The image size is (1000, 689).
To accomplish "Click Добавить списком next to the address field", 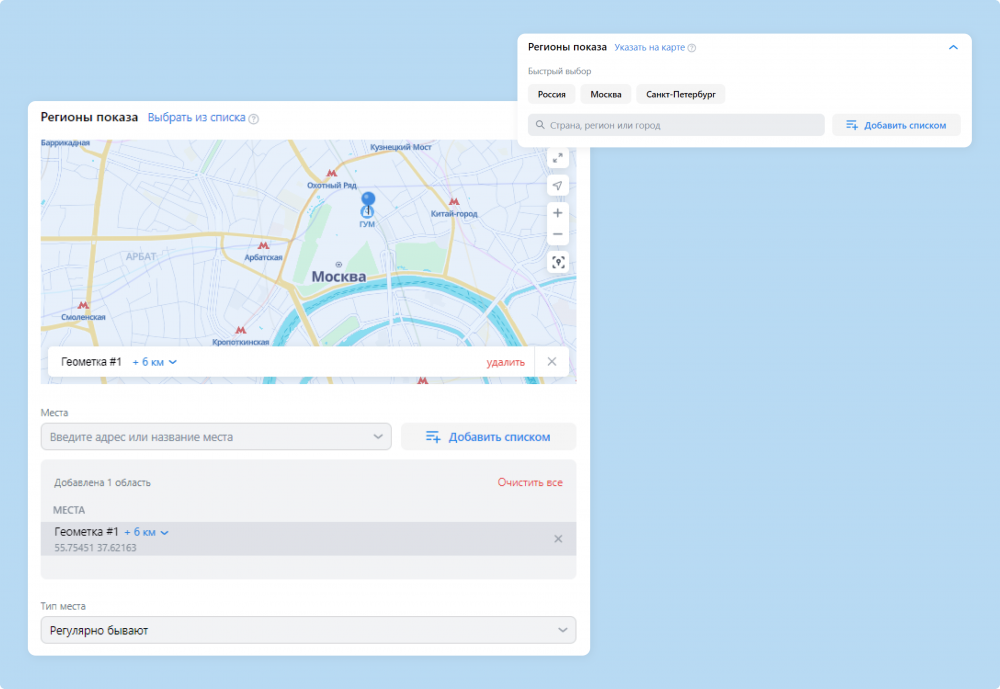I will tap(489, 437).
